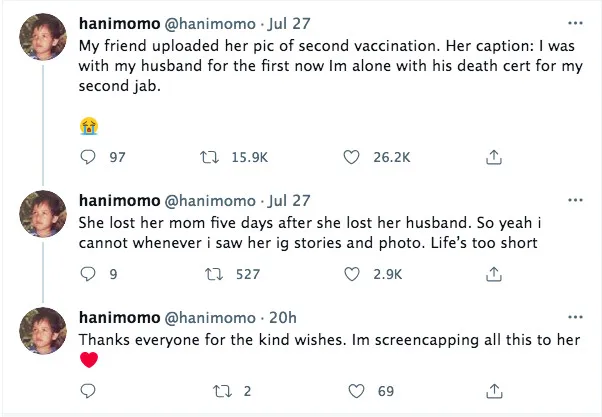Share the tweet about losing her mom
Image resolution: width=602 pixels, height=417 pixels.
click(x=492, y=274)
